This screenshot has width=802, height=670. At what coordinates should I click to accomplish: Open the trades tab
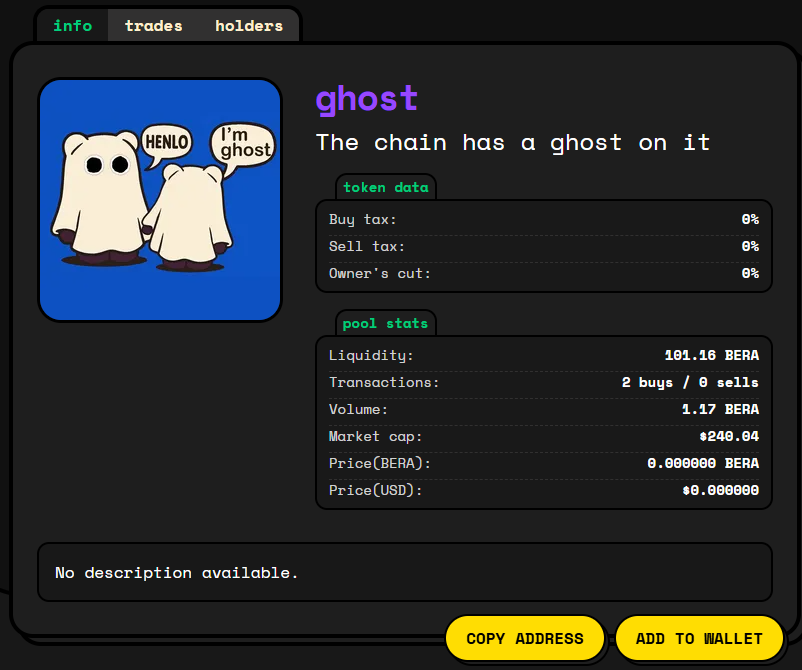[153, 26]
